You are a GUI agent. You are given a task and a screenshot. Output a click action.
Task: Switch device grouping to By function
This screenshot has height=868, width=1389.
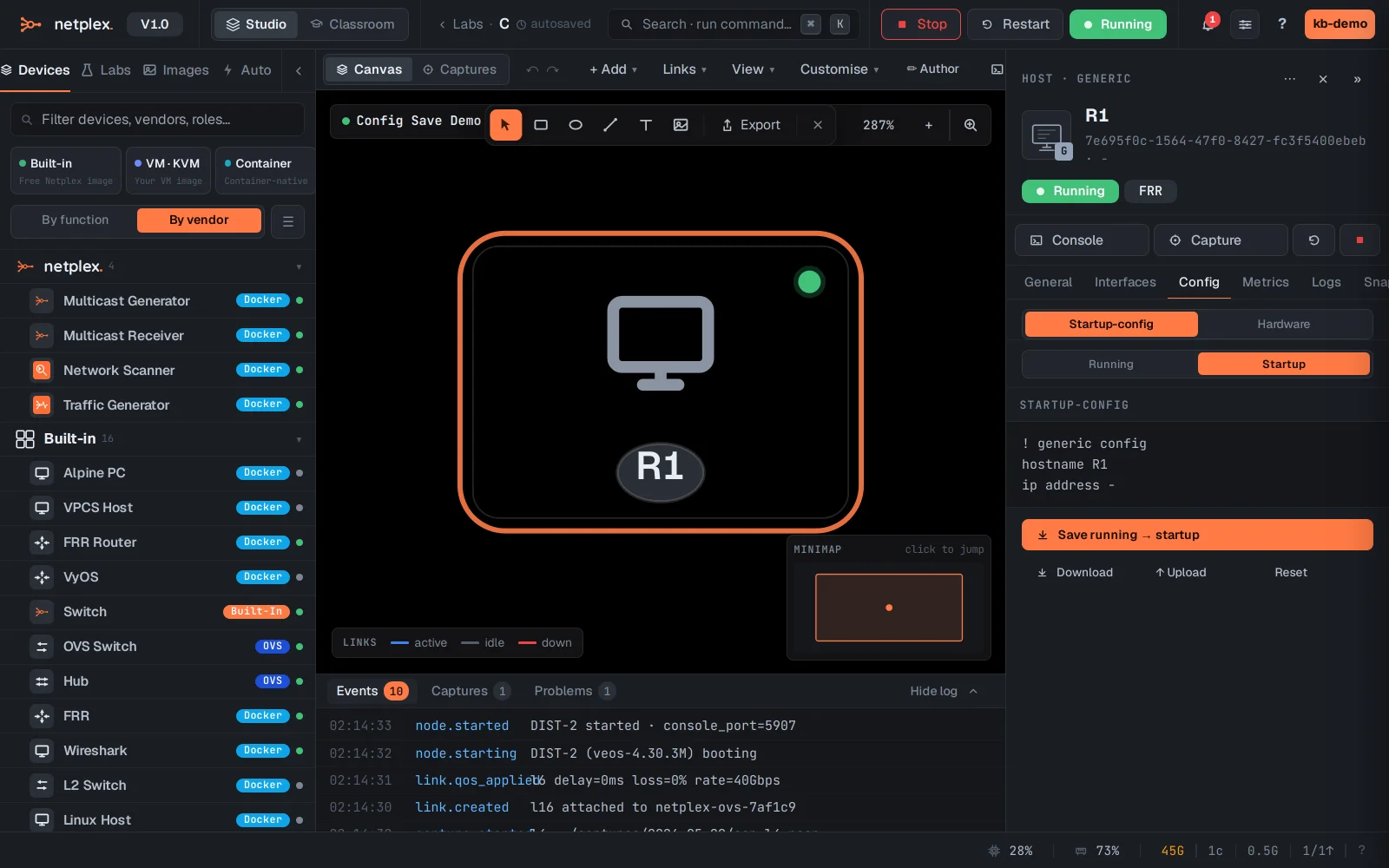pyautogui.click(x=76, y=220)
